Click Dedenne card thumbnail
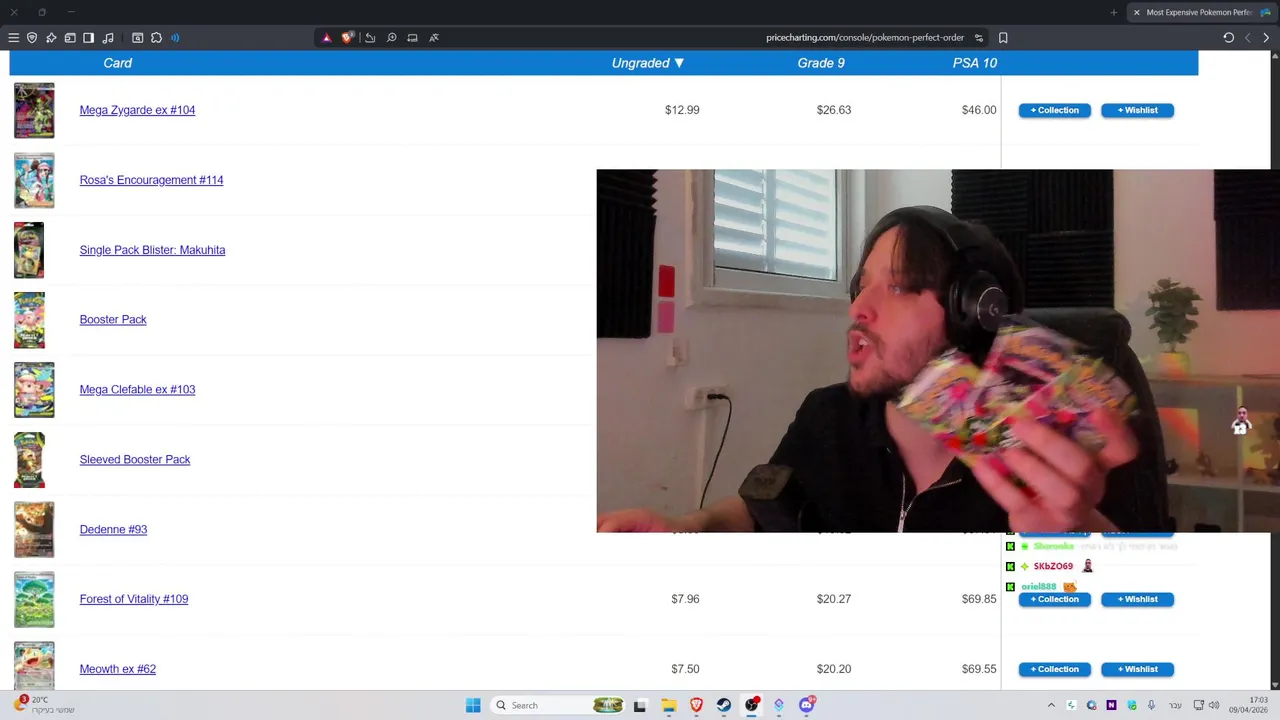 (x=34, y=529)
